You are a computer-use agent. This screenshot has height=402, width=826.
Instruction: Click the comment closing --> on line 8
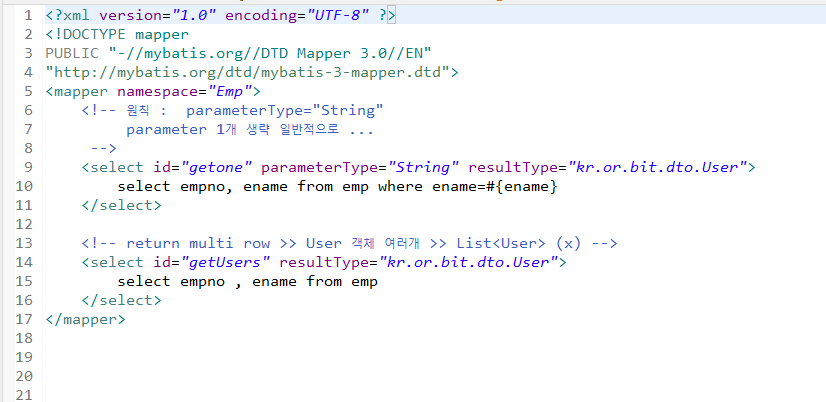point(103,149)
